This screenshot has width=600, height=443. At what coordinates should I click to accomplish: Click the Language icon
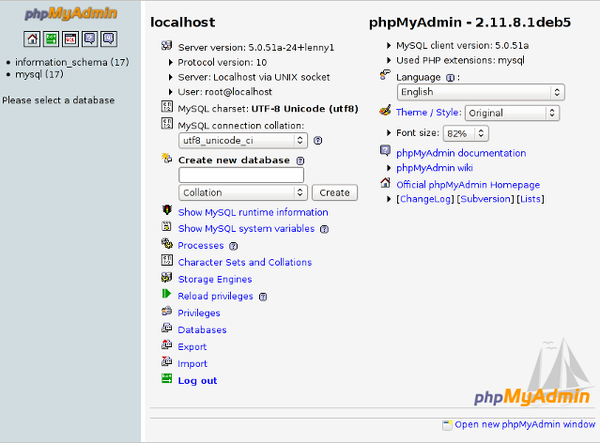pos(385,75)
